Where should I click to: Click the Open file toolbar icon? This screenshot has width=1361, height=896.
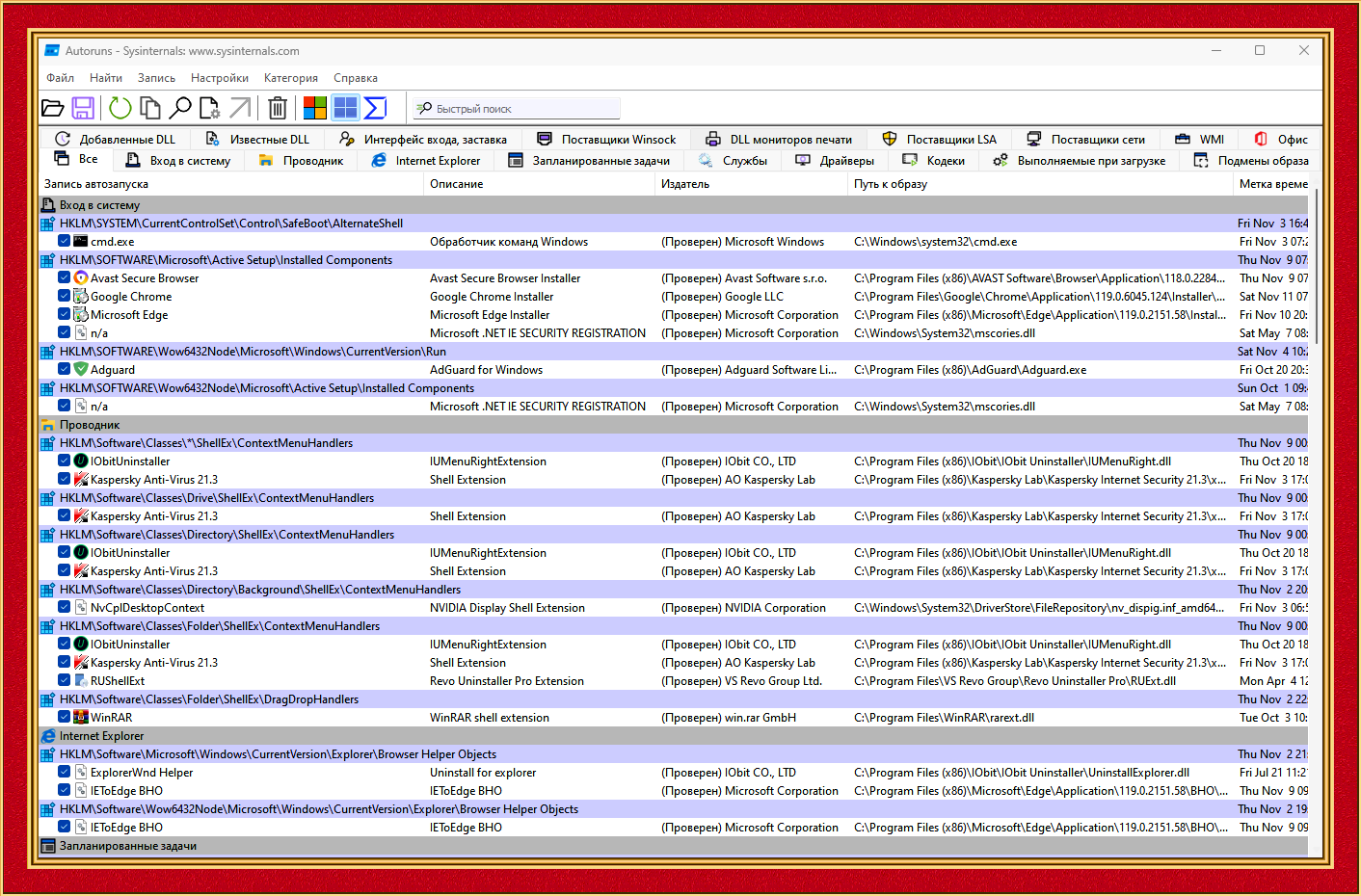coord(53,108)
